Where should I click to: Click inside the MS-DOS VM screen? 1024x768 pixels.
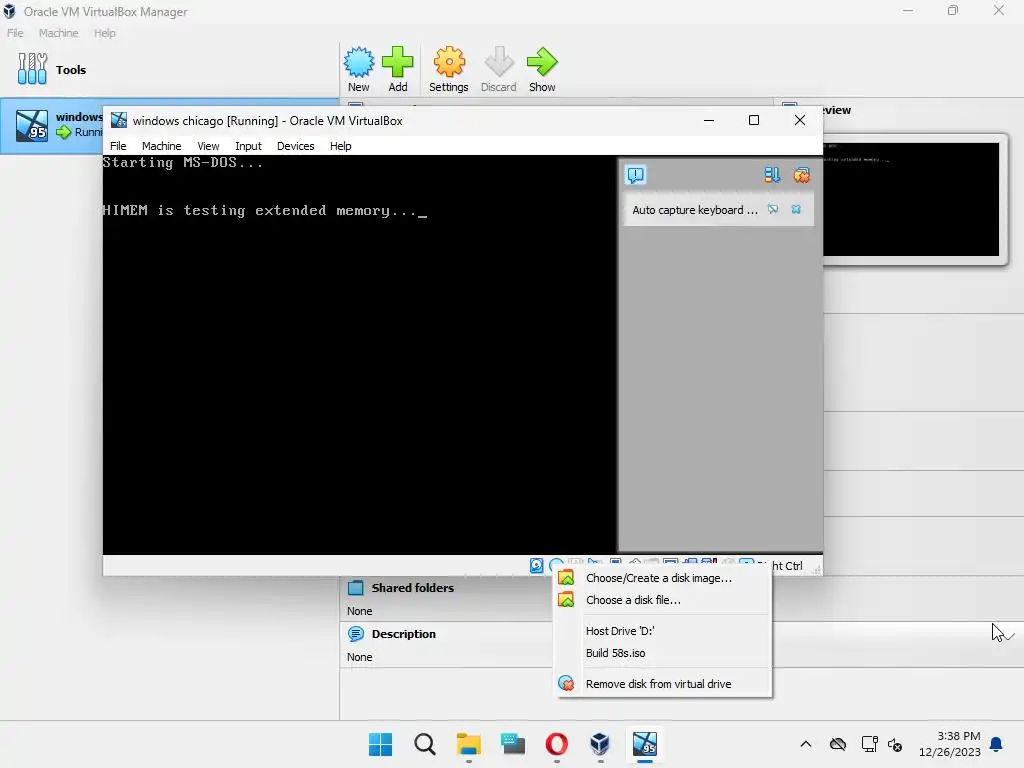coord(359,355)
